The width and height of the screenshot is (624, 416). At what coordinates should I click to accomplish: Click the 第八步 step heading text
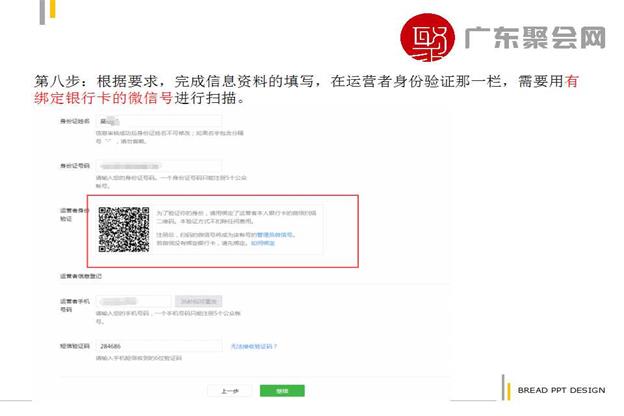pos(59,82)
